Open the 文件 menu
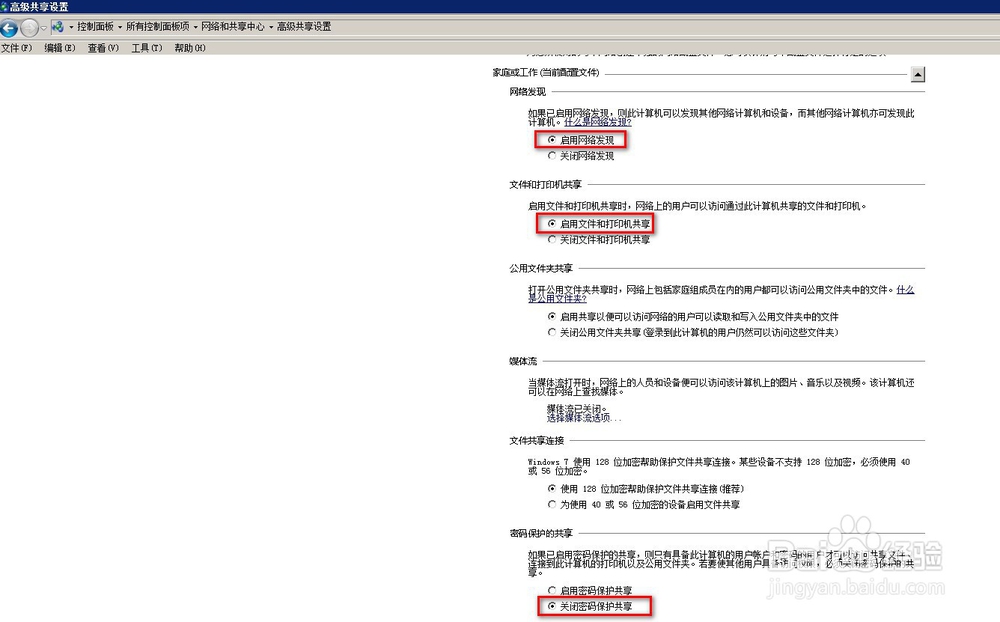 click(x=16, y=47)
